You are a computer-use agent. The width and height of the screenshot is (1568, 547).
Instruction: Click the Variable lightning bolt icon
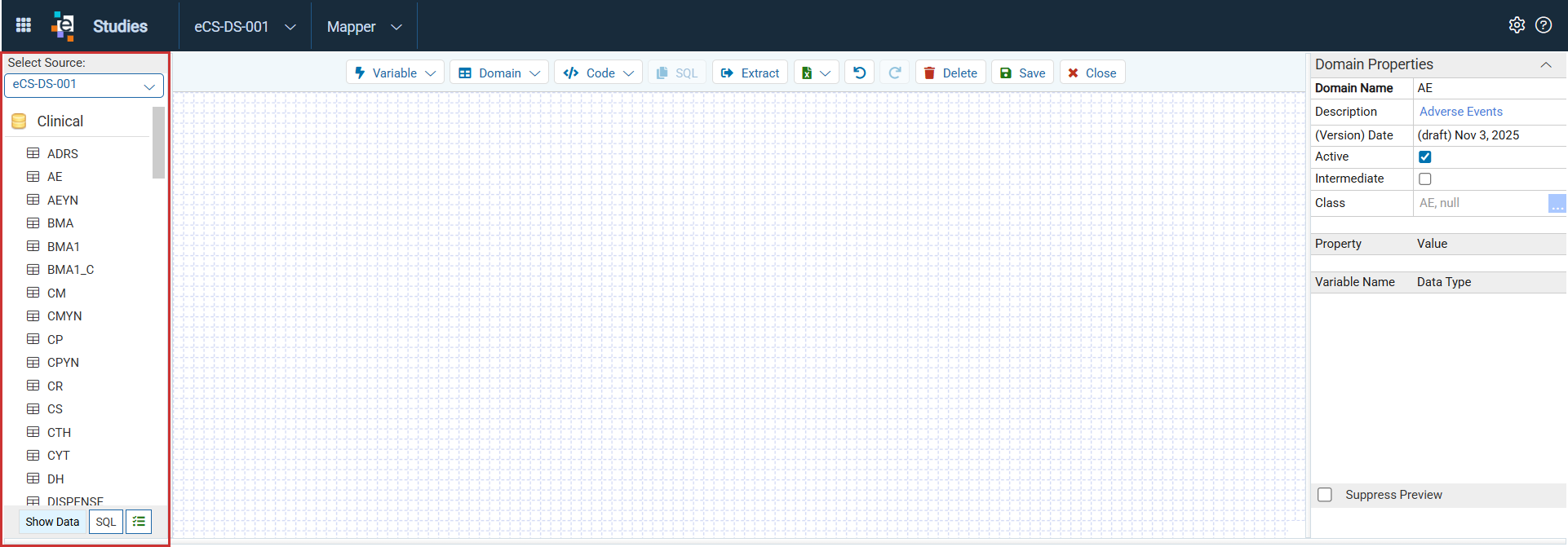point(360,73)
